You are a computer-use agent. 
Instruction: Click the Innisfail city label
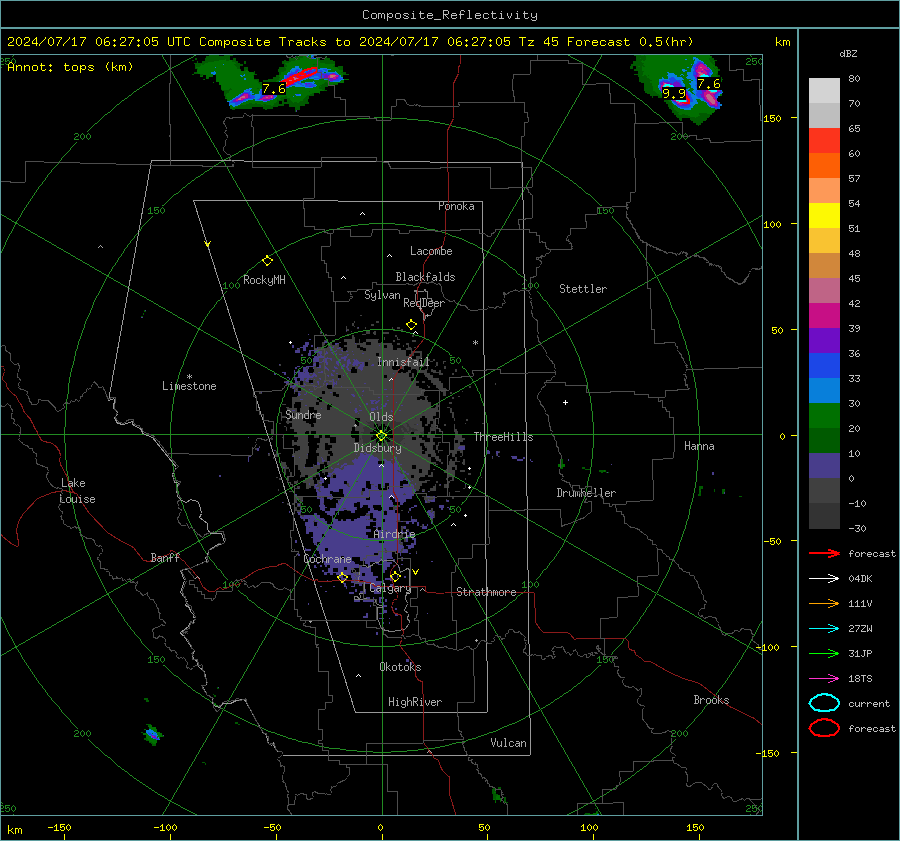[x=403, y=362]
